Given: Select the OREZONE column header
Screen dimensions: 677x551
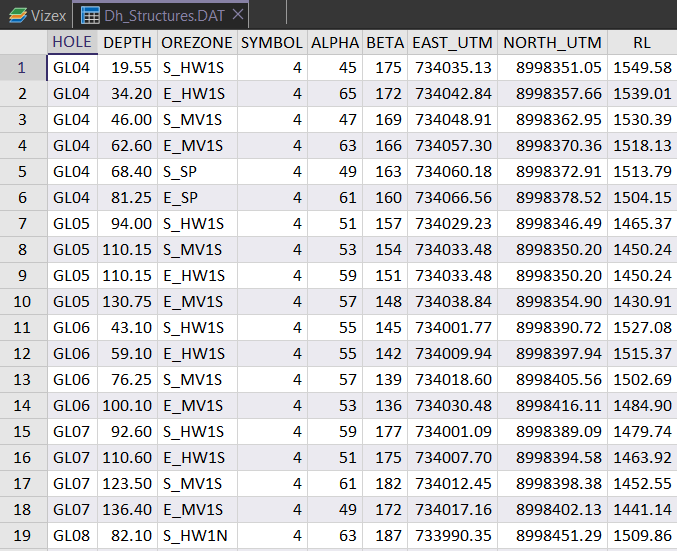Looking at the screenshot, I should click(x=197, y=42).
